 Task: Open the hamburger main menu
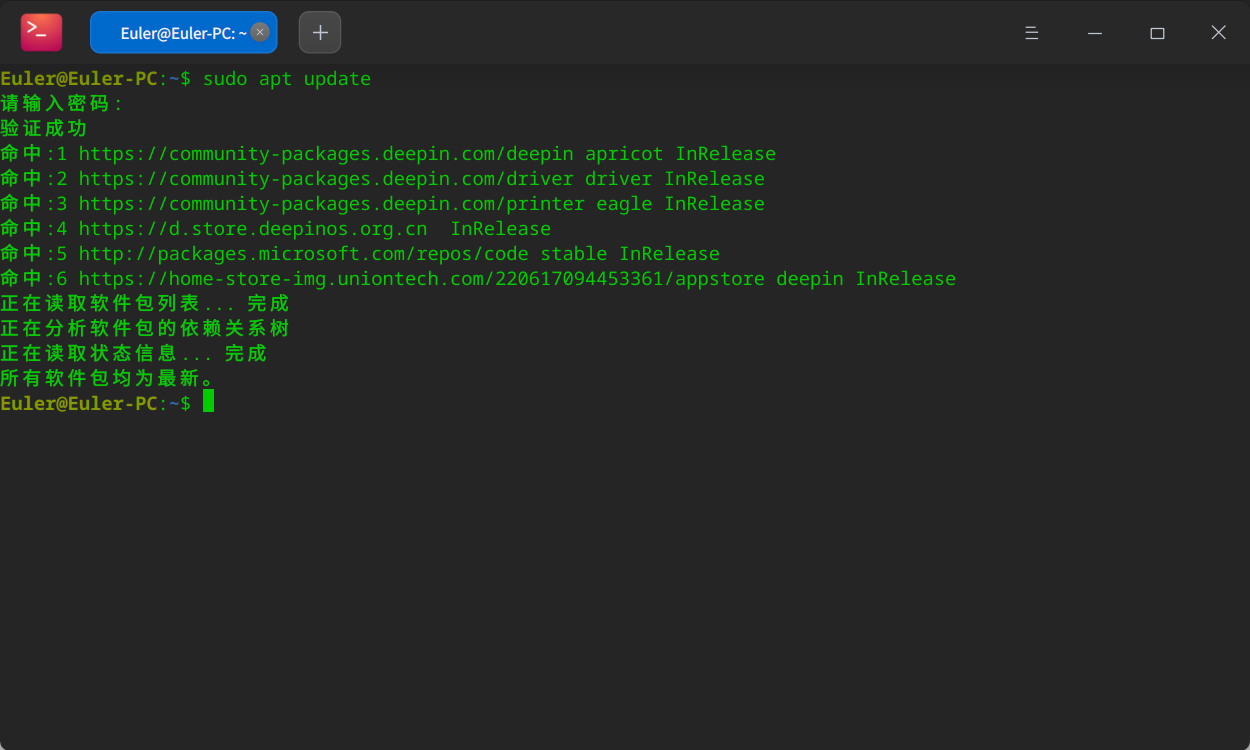click(x=1031, y=33)
